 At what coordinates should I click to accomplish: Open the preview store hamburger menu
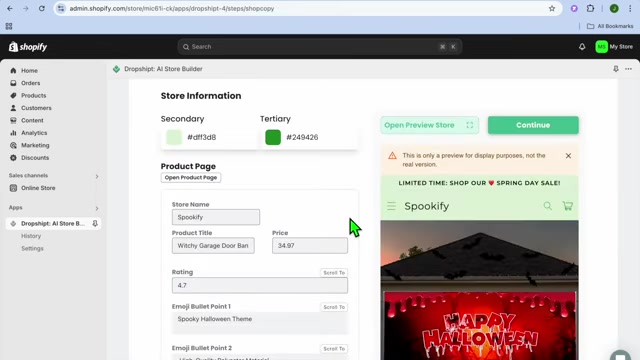pyautogui.click(x=391, y=206)
